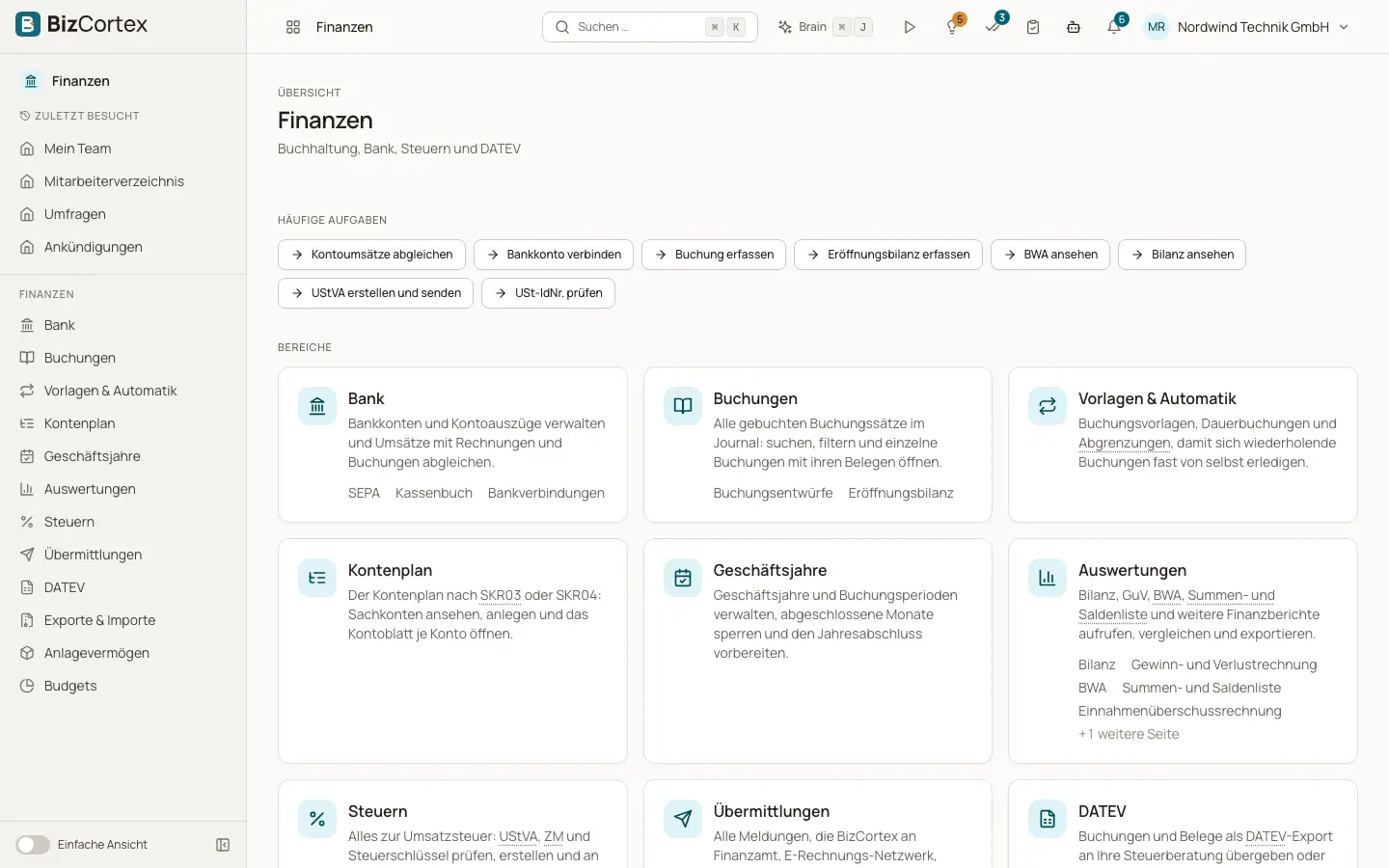
Task: Click the Kontoumsätze abgleichen button
Action: (371, 255)
